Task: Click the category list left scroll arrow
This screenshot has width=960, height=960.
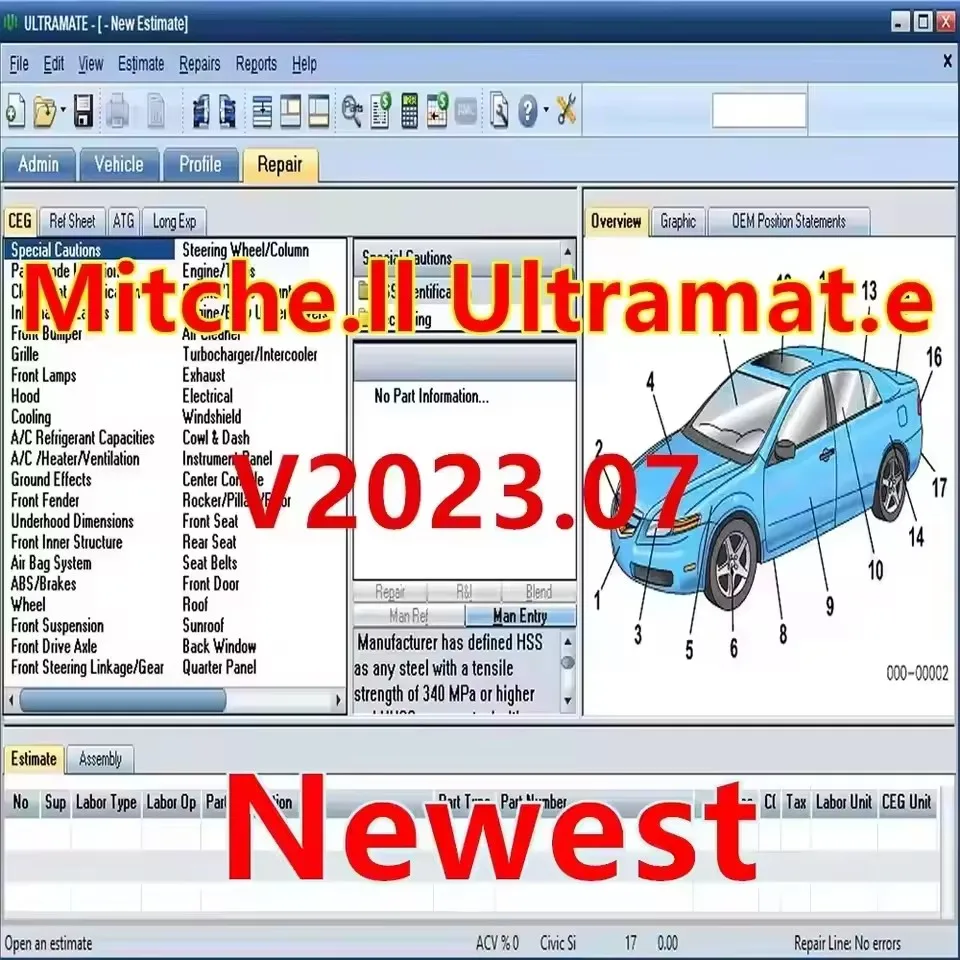Action: coord(11,700)
